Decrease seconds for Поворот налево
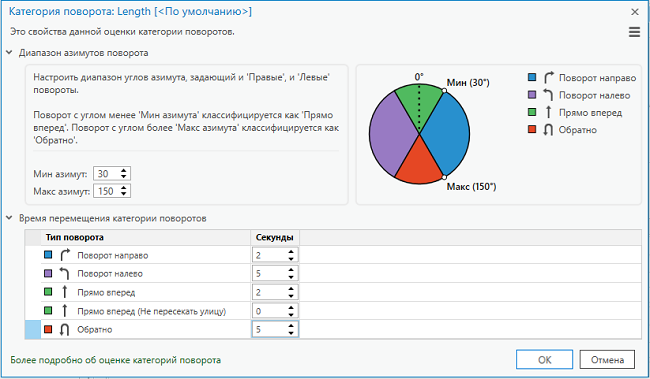Viewport: 650px width, 379px height. [x=291, y=277]
